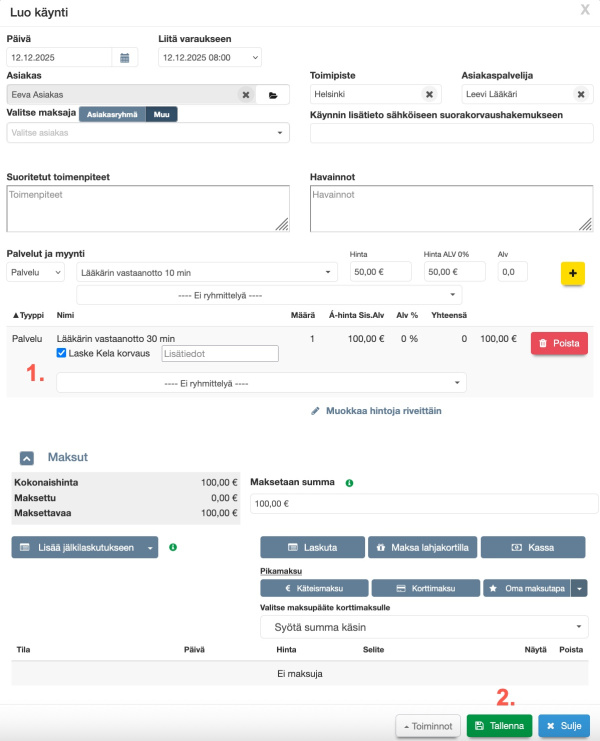Click green info icon beside Maksetaan summa
The image size is (600, 741).
[349, 483]
